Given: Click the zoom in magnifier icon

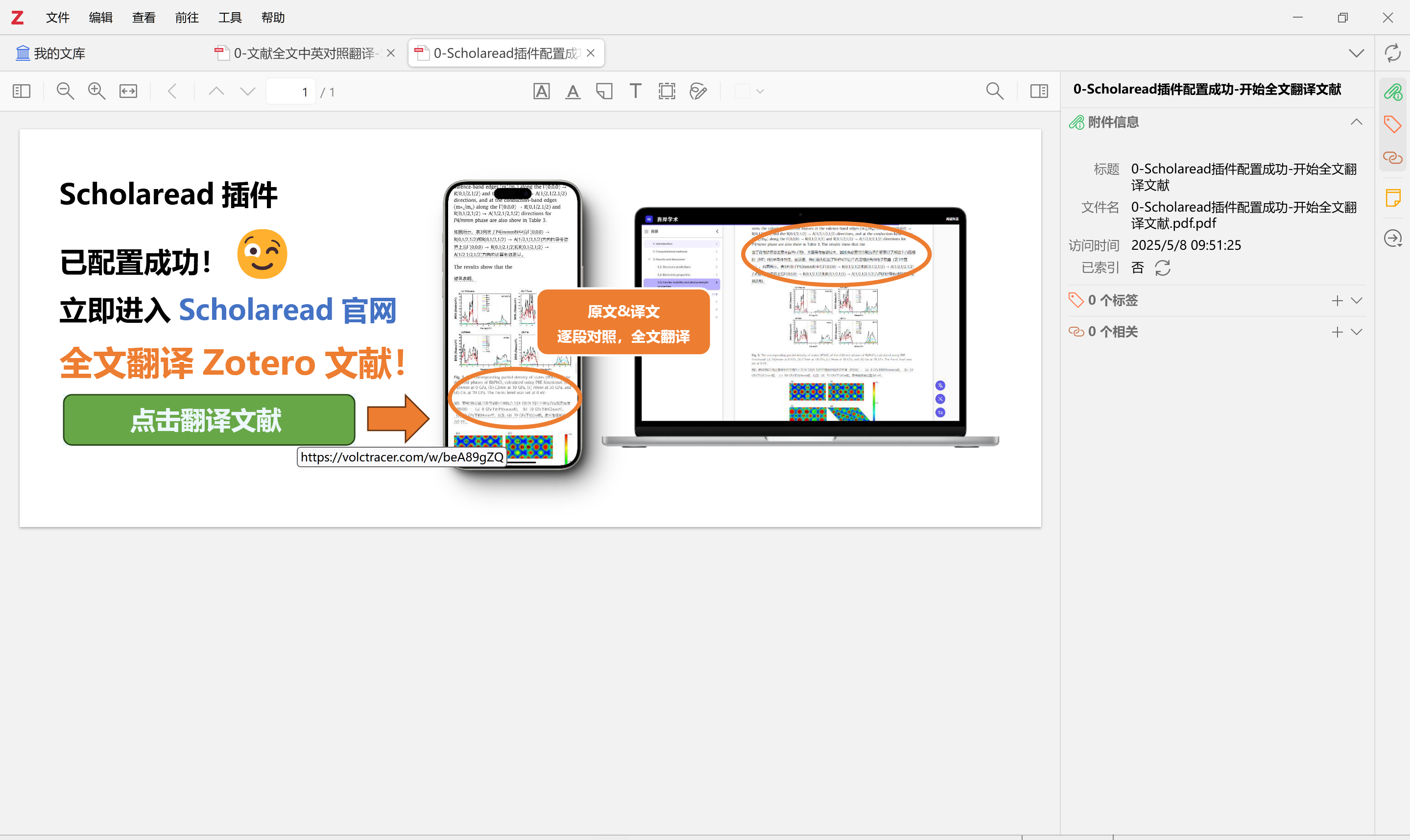Looking at the screenshot, I should pyautogui.click(x=97, y=91).
